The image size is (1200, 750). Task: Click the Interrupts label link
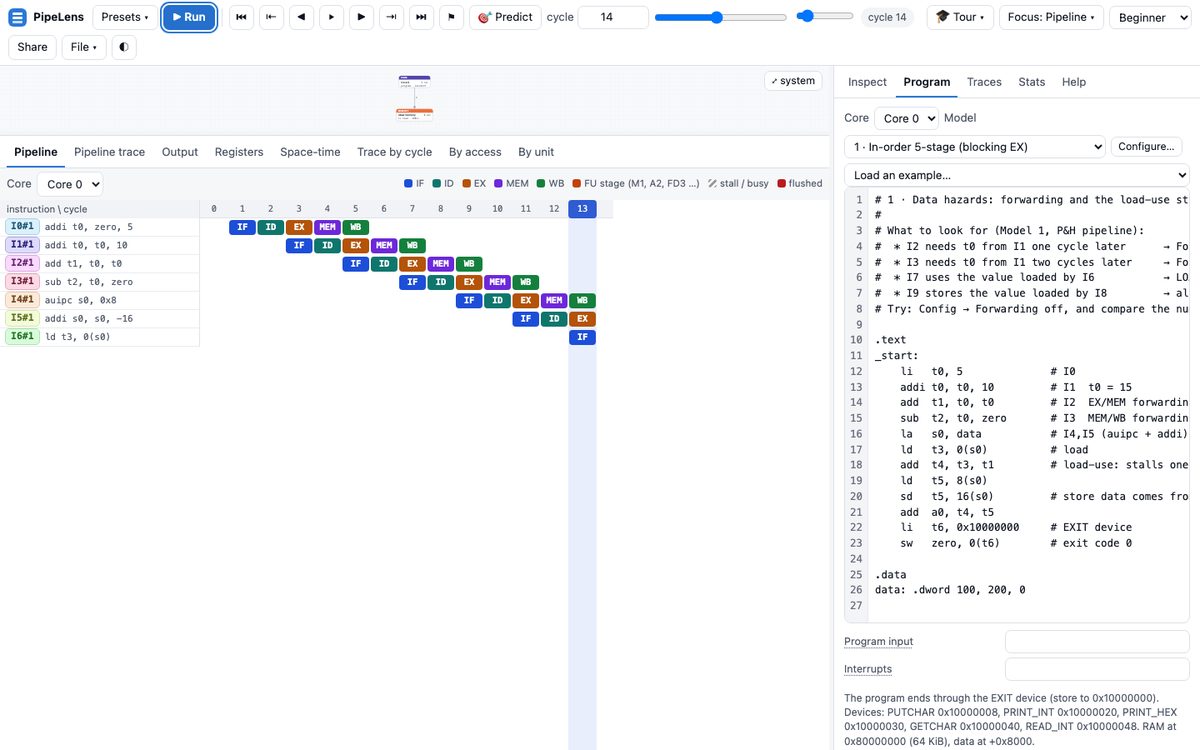tap(868, 669)
